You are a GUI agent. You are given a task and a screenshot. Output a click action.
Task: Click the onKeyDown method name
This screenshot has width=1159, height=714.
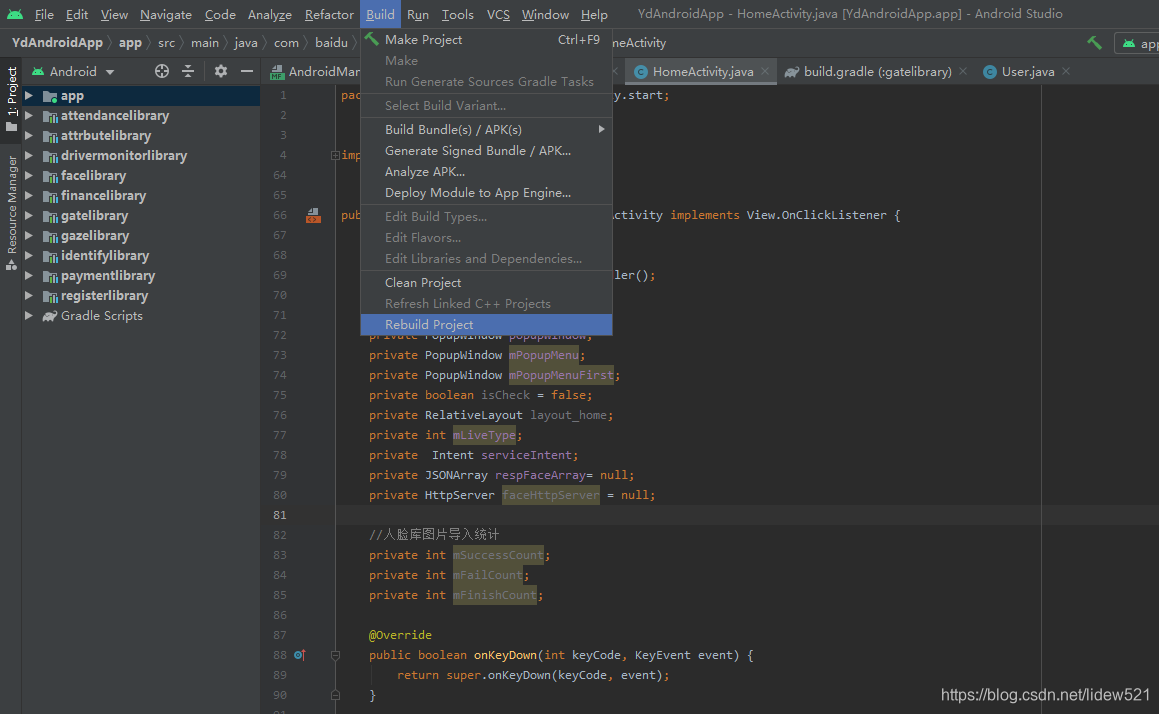[505, 655]
